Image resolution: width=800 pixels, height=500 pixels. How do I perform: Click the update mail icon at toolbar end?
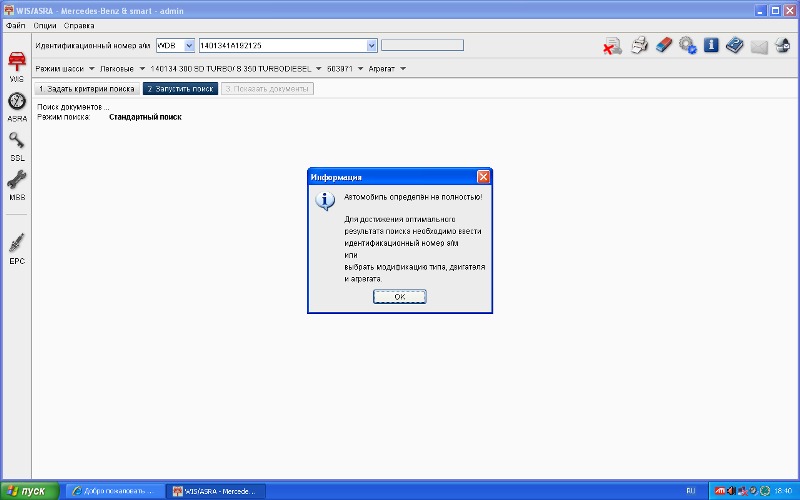pos(783,45)
